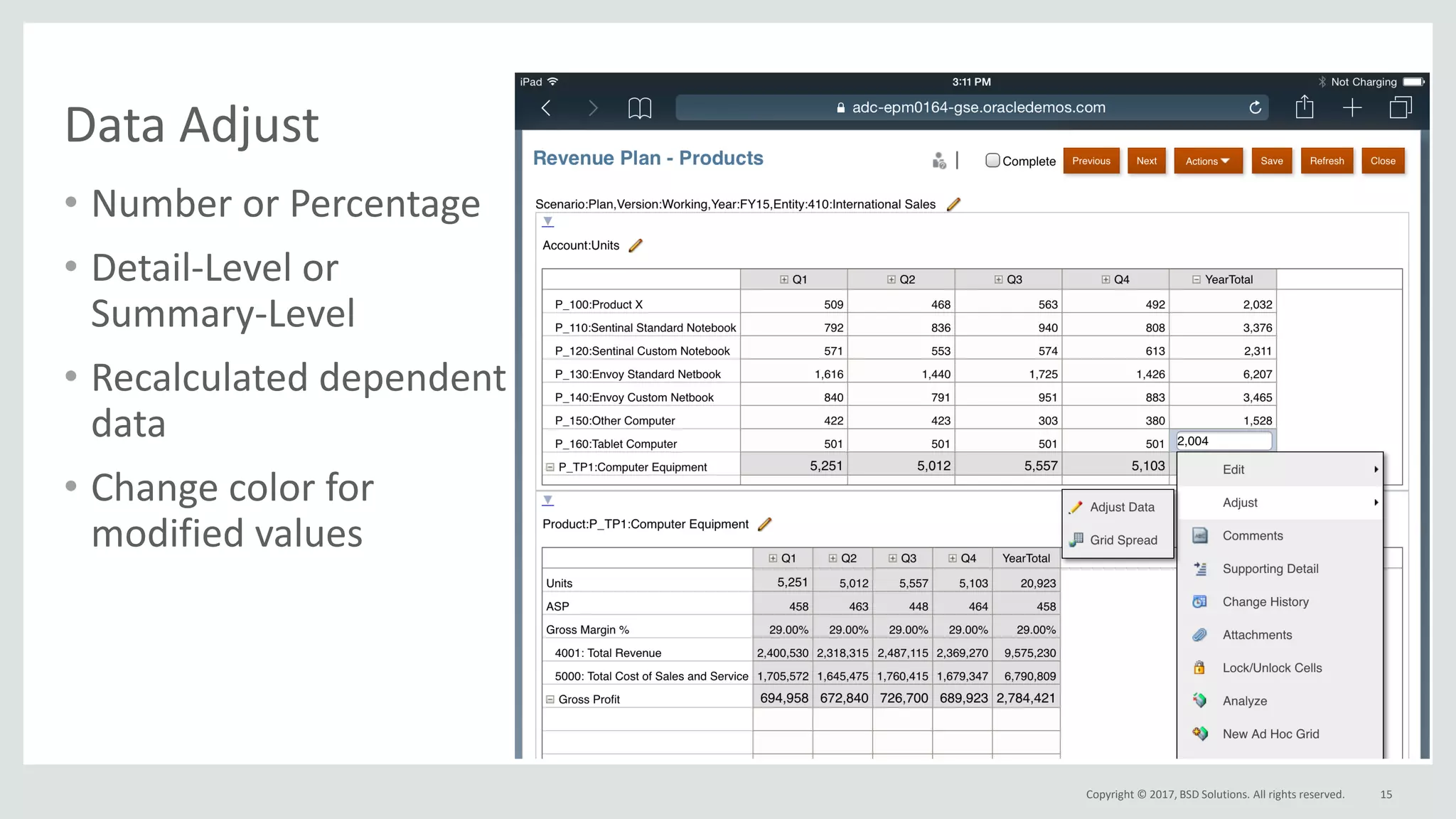Toggle the Complete checkbox
The image size is (1456, 819).
[x=992, y=161]
